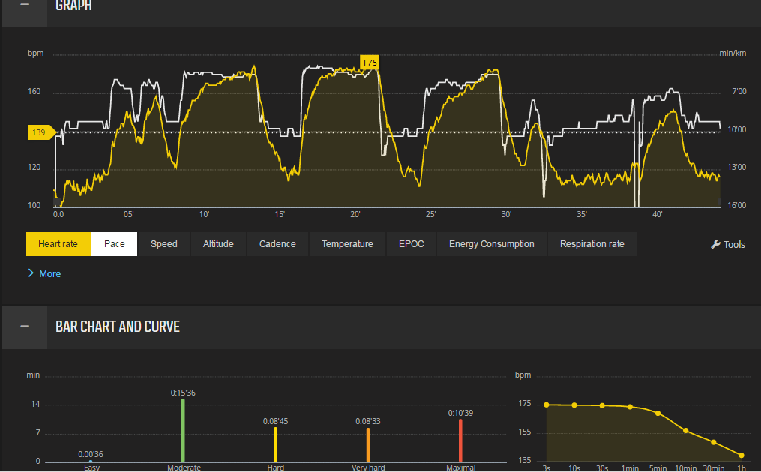Toggle the Speed graph button
This screenshot has width=761, height=472.
click(164, 244)
